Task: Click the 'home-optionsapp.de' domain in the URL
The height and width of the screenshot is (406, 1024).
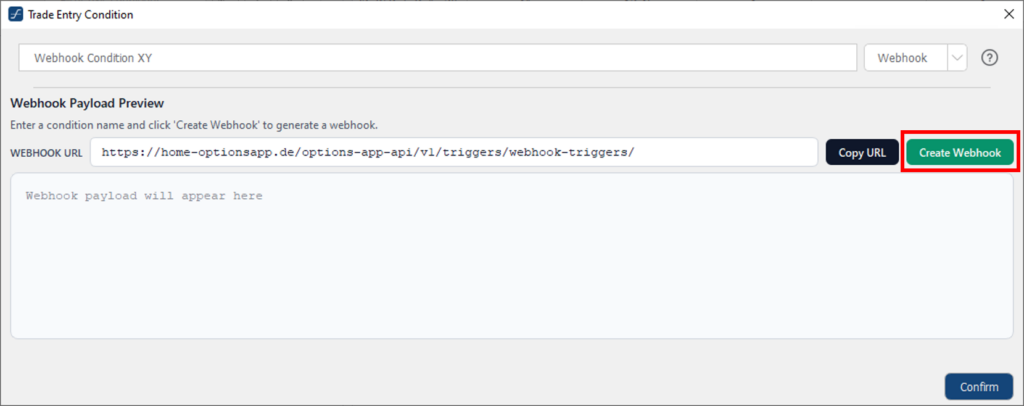Action: point(216,153)
